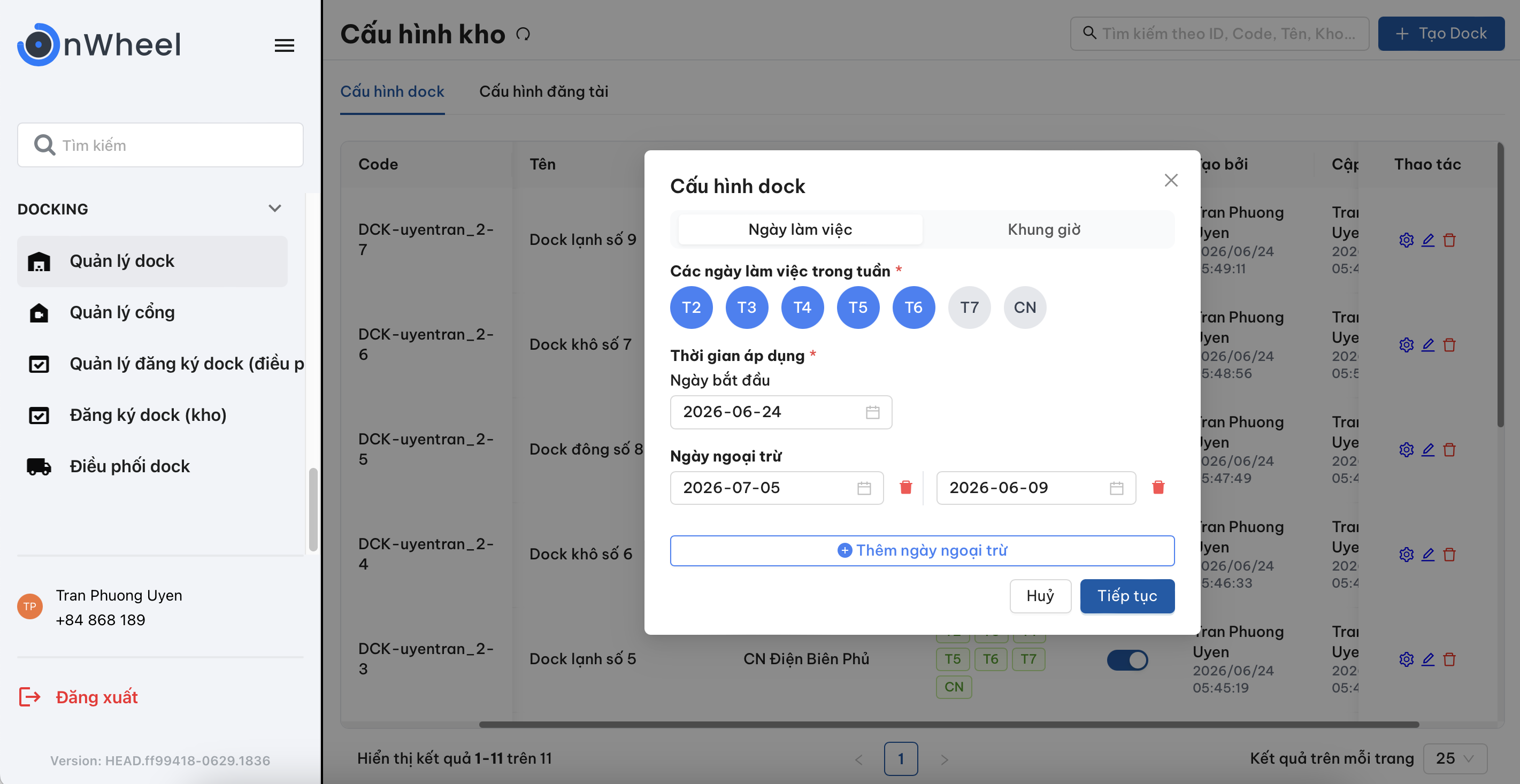Click the TP user avatar

29,606
